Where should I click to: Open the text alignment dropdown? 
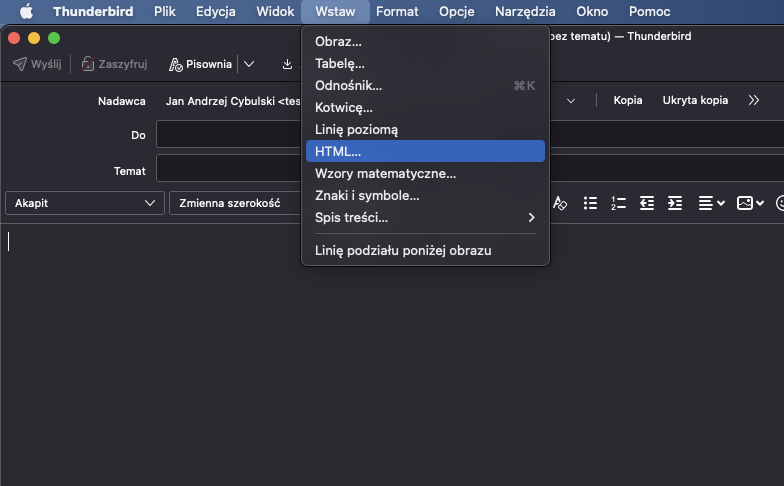(711, 203)
